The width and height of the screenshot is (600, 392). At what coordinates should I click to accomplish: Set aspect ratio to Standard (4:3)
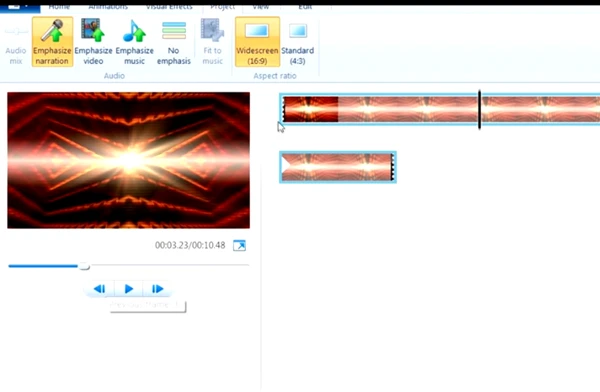297,42
